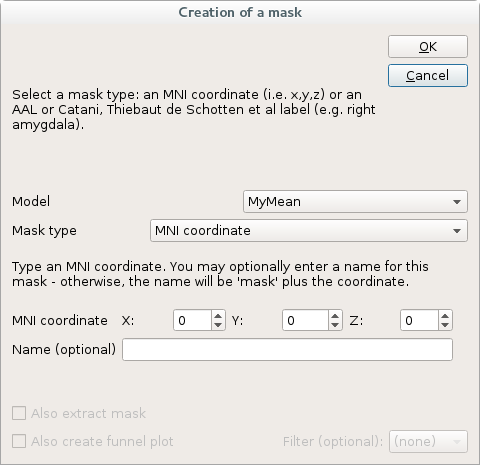Increase the X coordinate with up arrow
Viewport: 480px width, 465px height.
point(218,315)
